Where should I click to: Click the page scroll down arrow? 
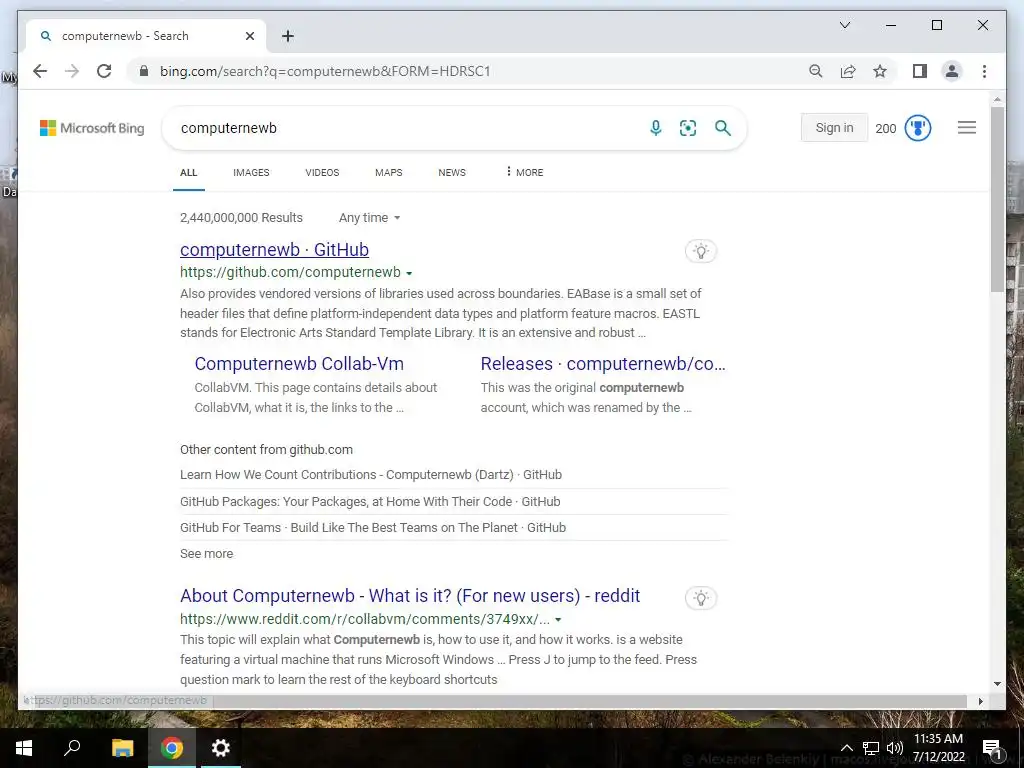click(997, 684)
